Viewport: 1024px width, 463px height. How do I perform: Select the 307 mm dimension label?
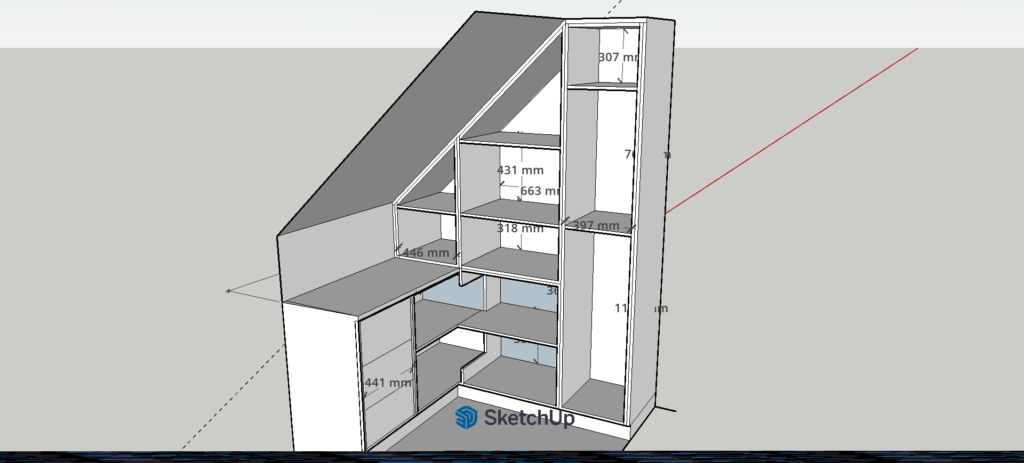615,58
